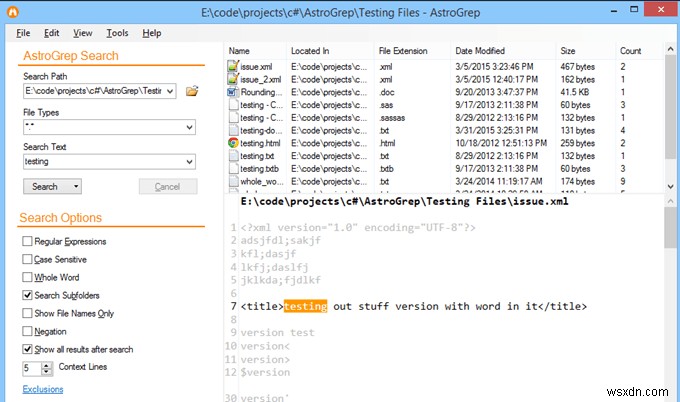This screenshot has width=680, height=402.
Task: Click file icon of the .sassas row
Action: 233,118
